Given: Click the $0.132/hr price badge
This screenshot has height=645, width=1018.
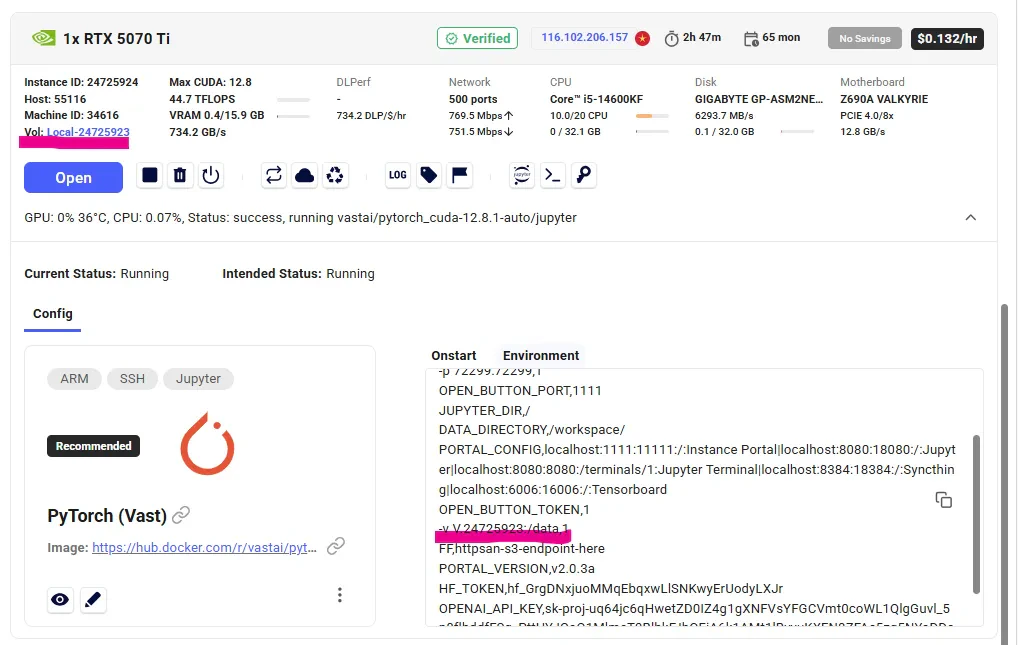Looking at the screenshot, I should tap(947, 38).
